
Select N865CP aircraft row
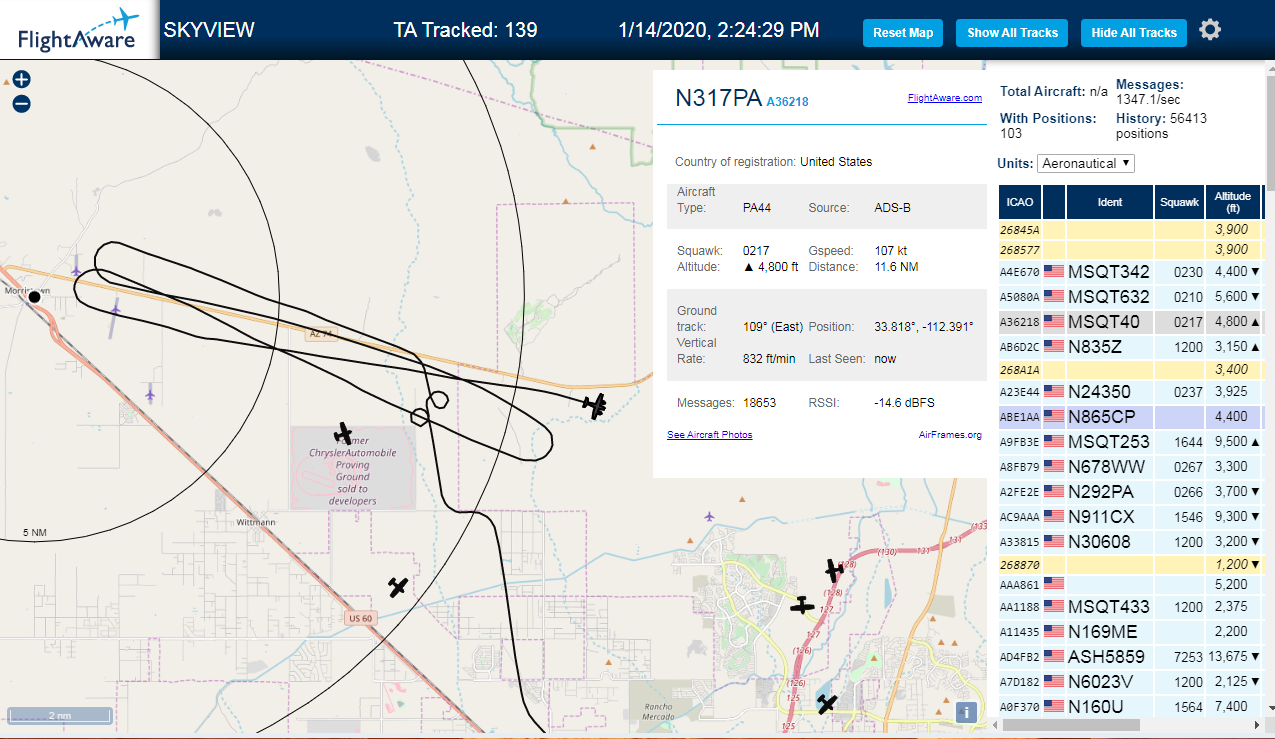(x=1130, y=417)
